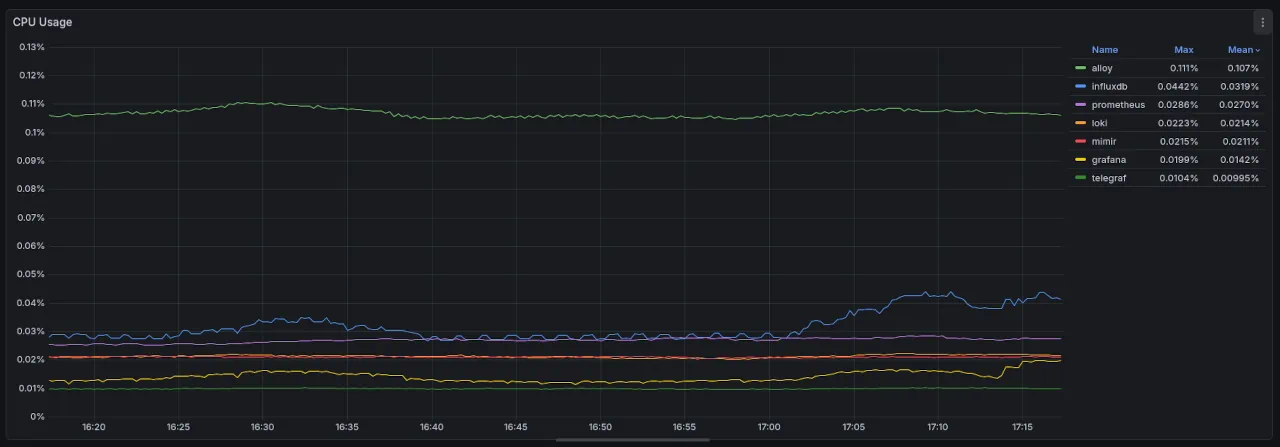Image resolution: width=1280 pixels, height=447 pixels.
Task: Toggle visibility of the alloy series label
Action: tap(1101, 68)
